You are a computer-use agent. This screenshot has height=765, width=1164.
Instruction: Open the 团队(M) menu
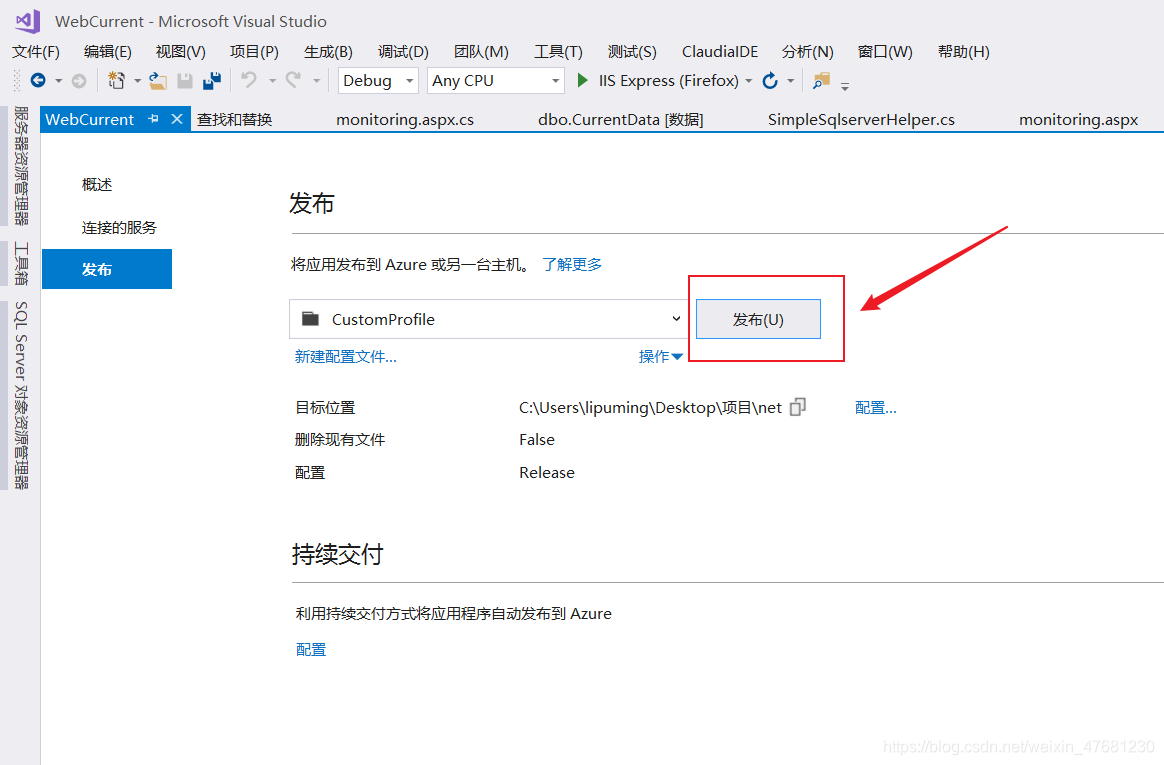(481, 52)
